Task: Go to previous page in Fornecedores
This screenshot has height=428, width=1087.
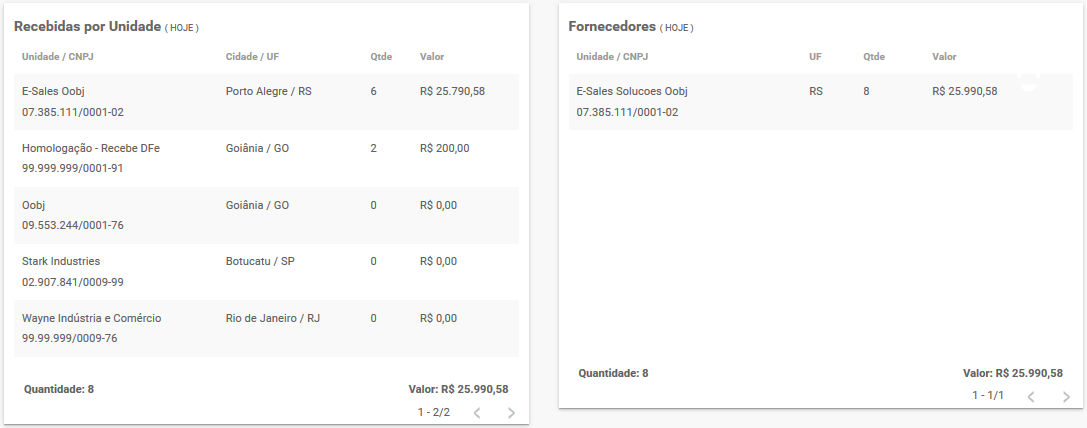Action: click(1031, 397)
